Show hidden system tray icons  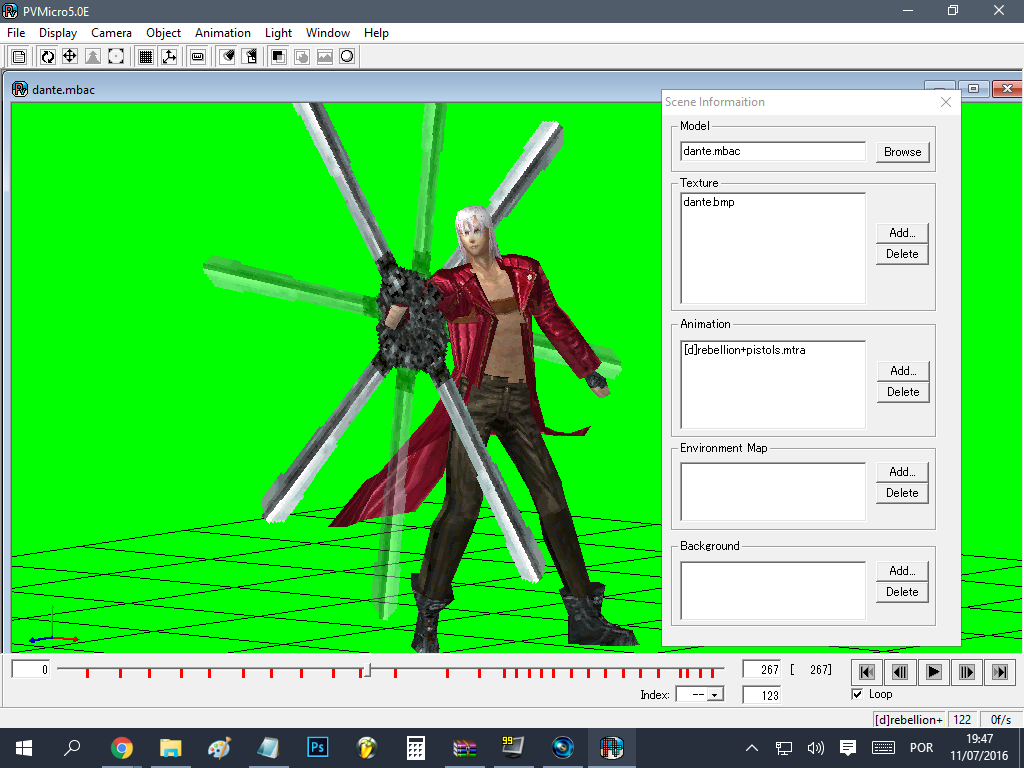pos(752,748)
